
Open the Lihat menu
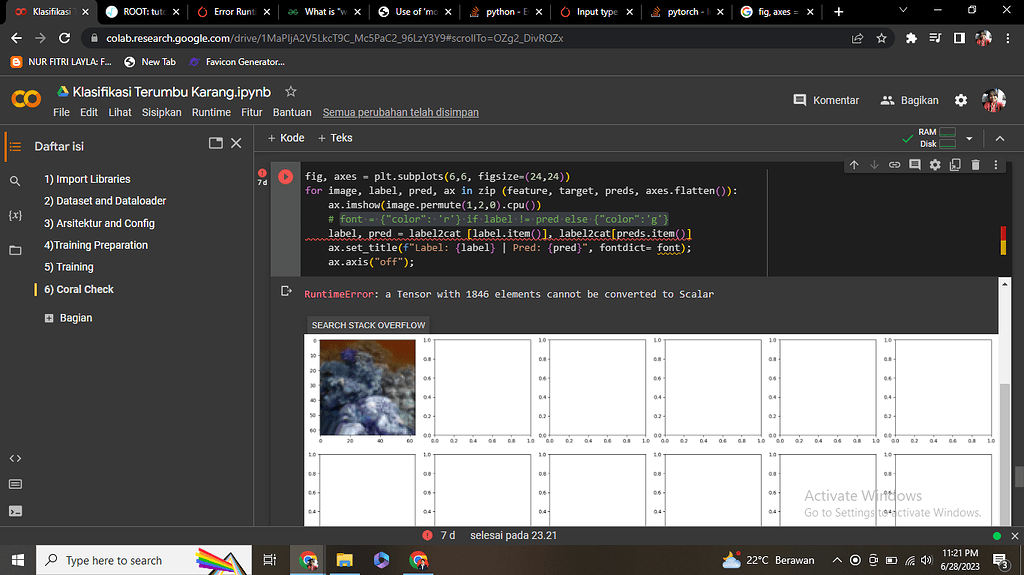click(x=120, y=112)
